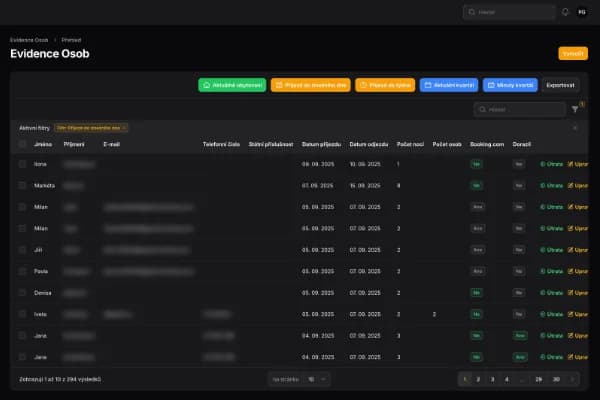Open the PG user avatar menu
The height and width of the screenshot is (400, 600).
click(582, 12)
